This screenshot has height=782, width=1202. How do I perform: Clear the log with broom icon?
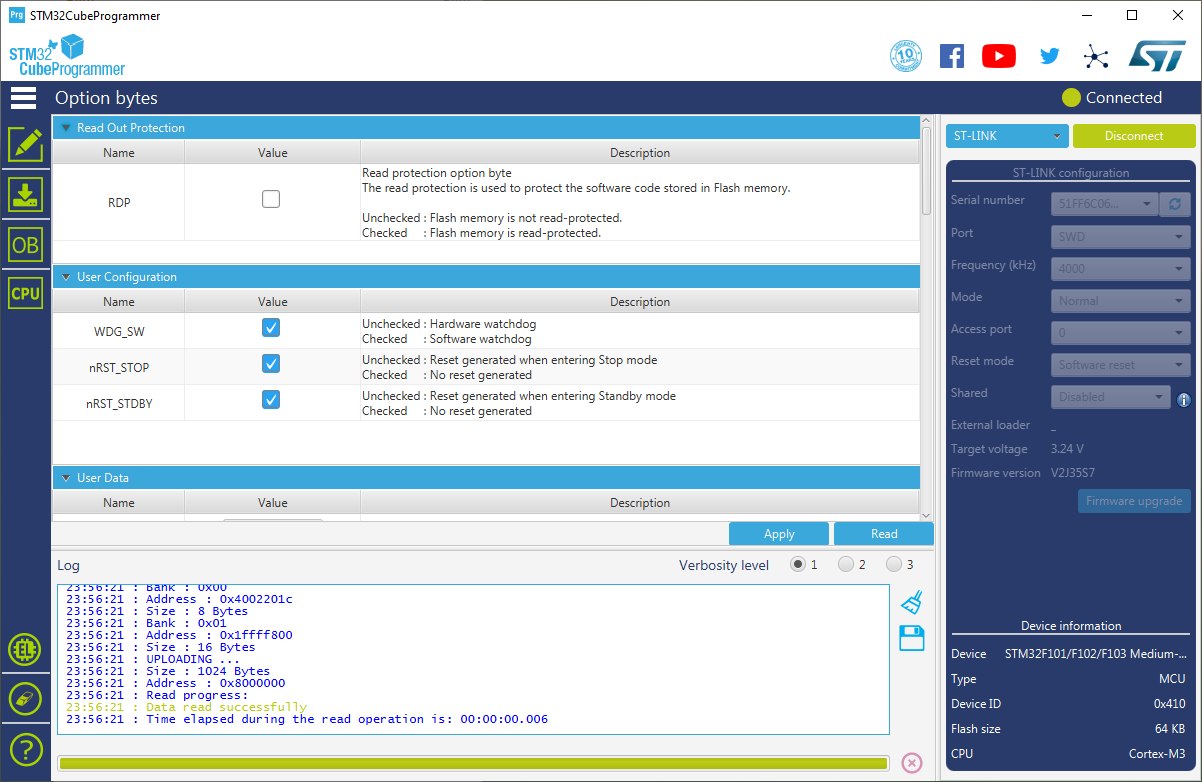[911, 601]
